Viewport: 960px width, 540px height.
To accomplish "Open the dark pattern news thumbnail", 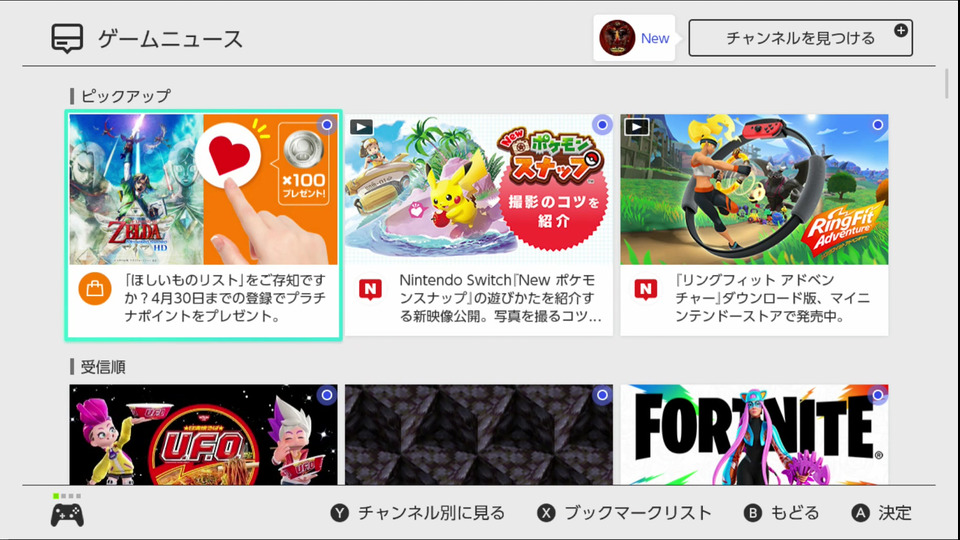I will 479,435.
